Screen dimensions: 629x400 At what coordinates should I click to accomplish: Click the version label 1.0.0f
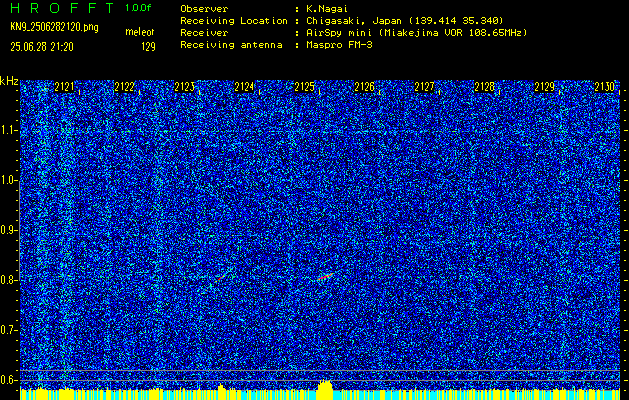coord(138,8)
